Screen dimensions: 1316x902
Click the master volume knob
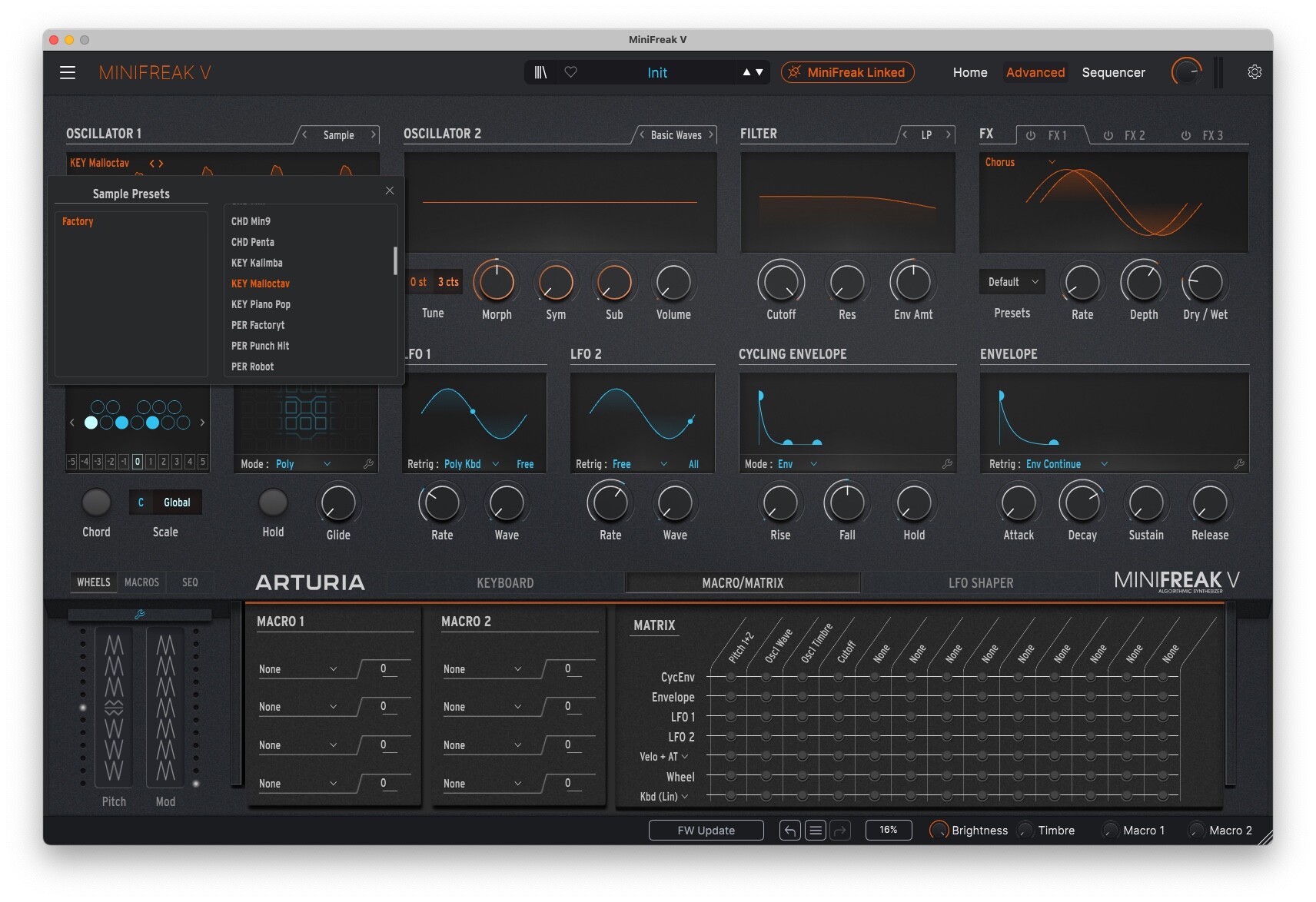[1186, 72]
